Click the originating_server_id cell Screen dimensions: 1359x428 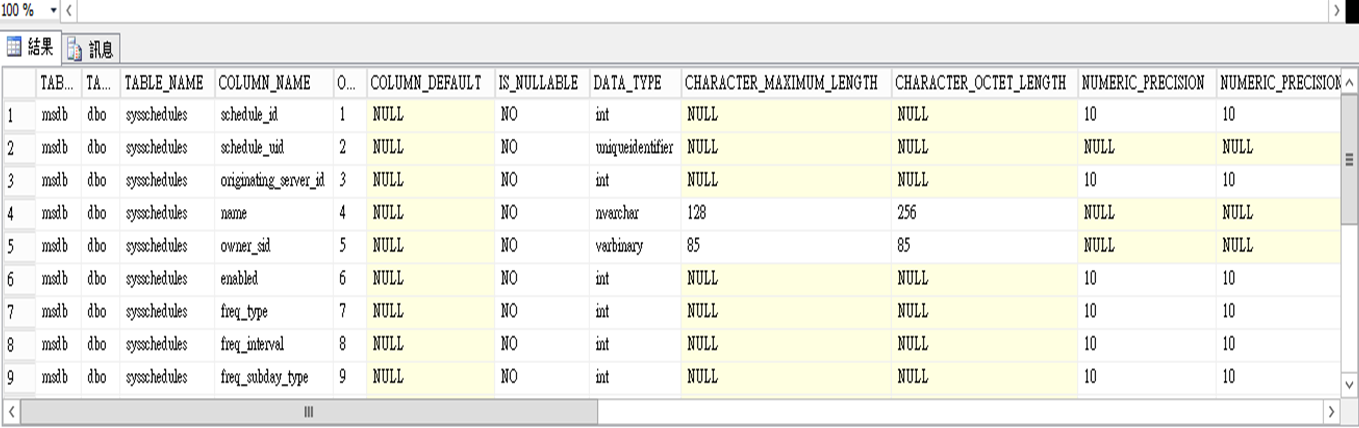point(272,181)
